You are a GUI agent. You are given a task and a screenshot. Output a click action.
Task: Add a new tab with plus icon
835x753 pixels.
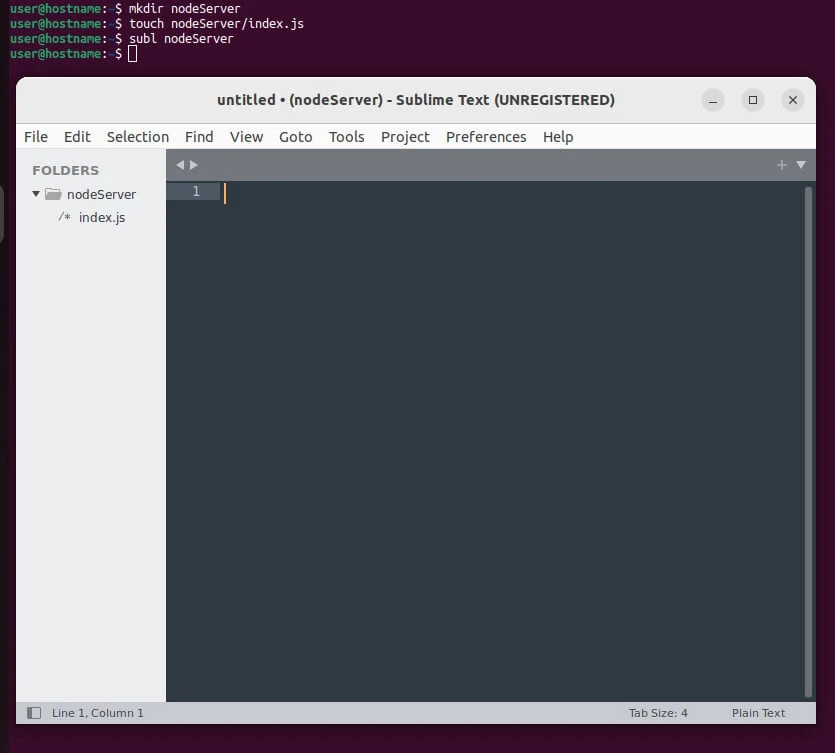(x=782, y=165)
